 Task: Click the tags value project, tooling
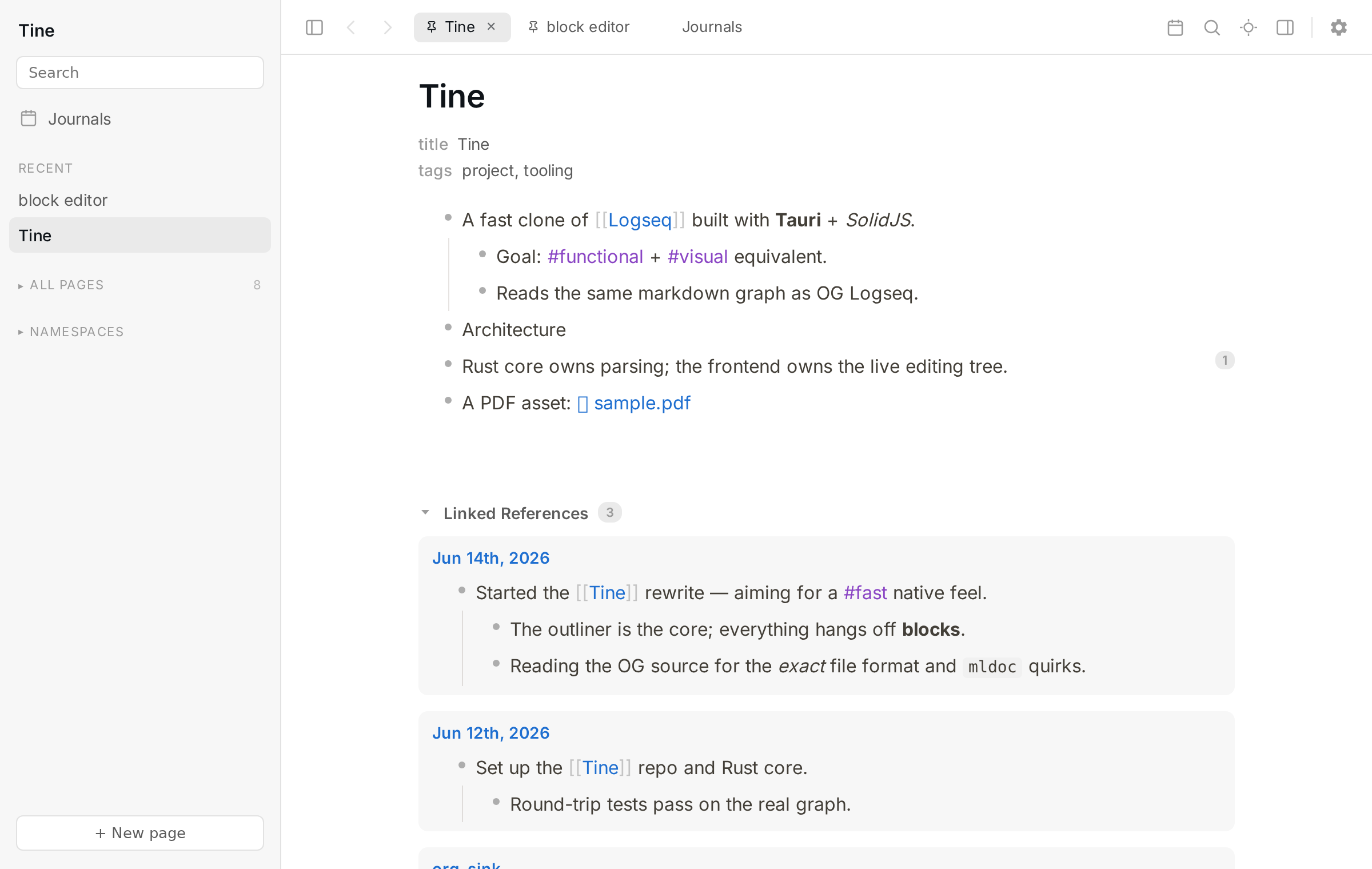click(517, 171)
